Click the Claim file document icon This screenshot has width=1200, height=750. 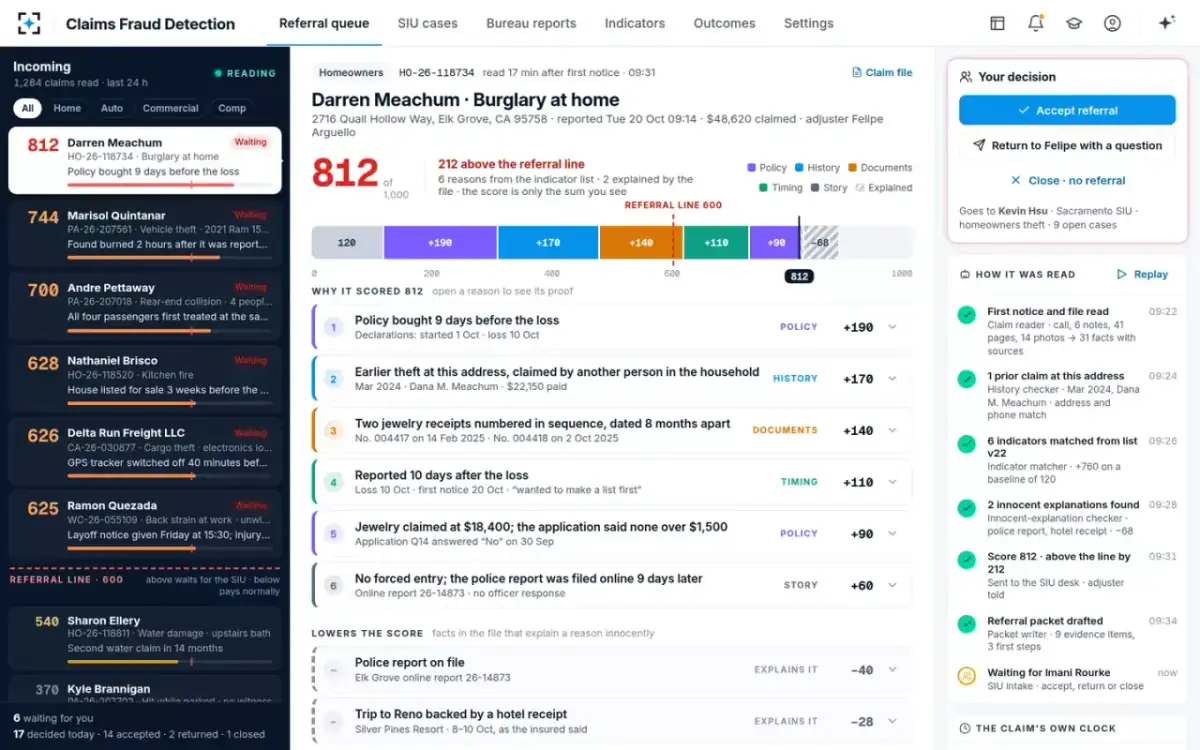pyautogui.click(x=857, y=72)
